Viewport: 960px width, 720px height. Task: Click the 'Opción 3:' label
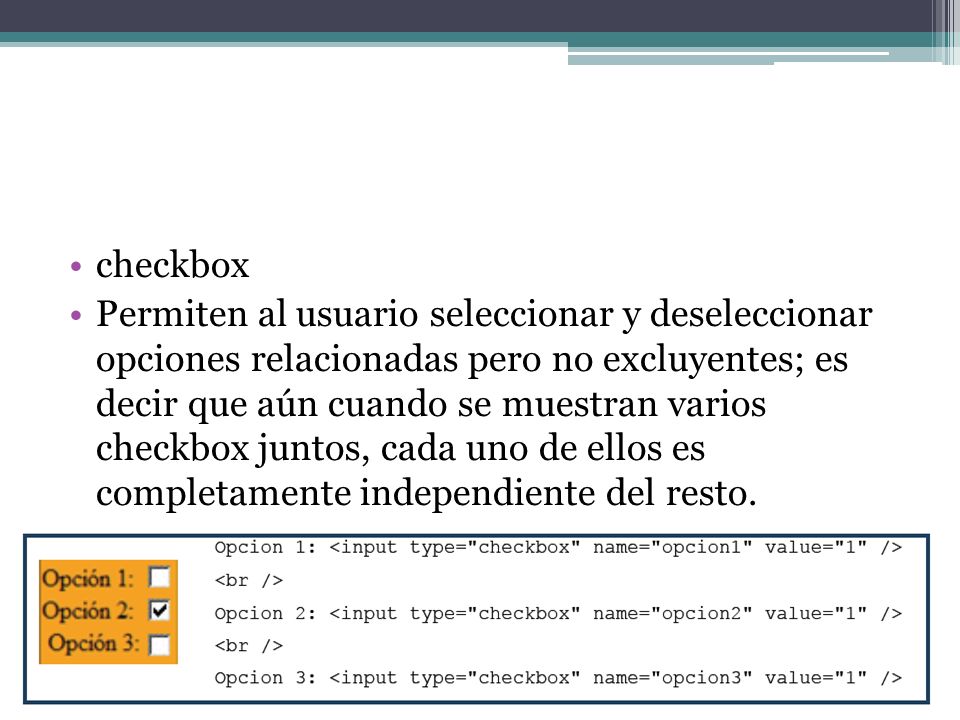pos(94,643)
